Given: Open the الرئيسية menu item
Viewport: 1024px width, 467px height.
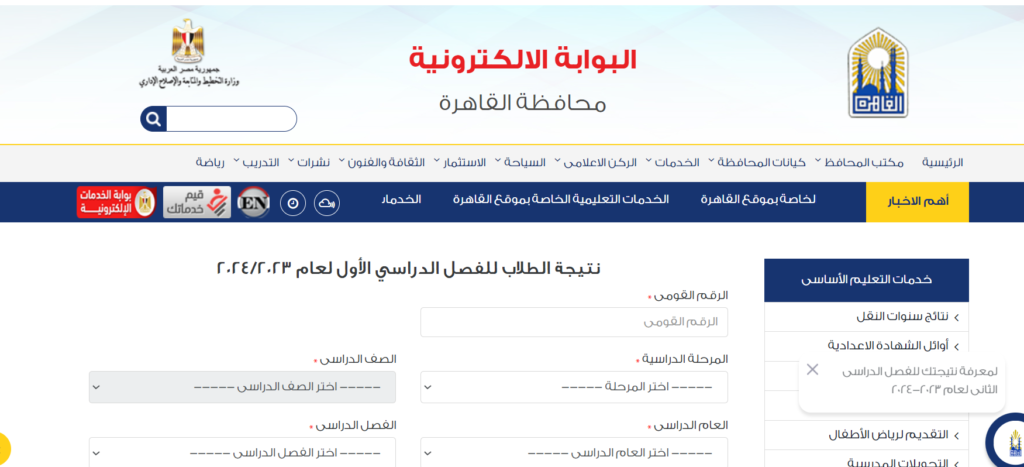Looking at the screenshot, I should pyautogui.click(x=942, y=162).
